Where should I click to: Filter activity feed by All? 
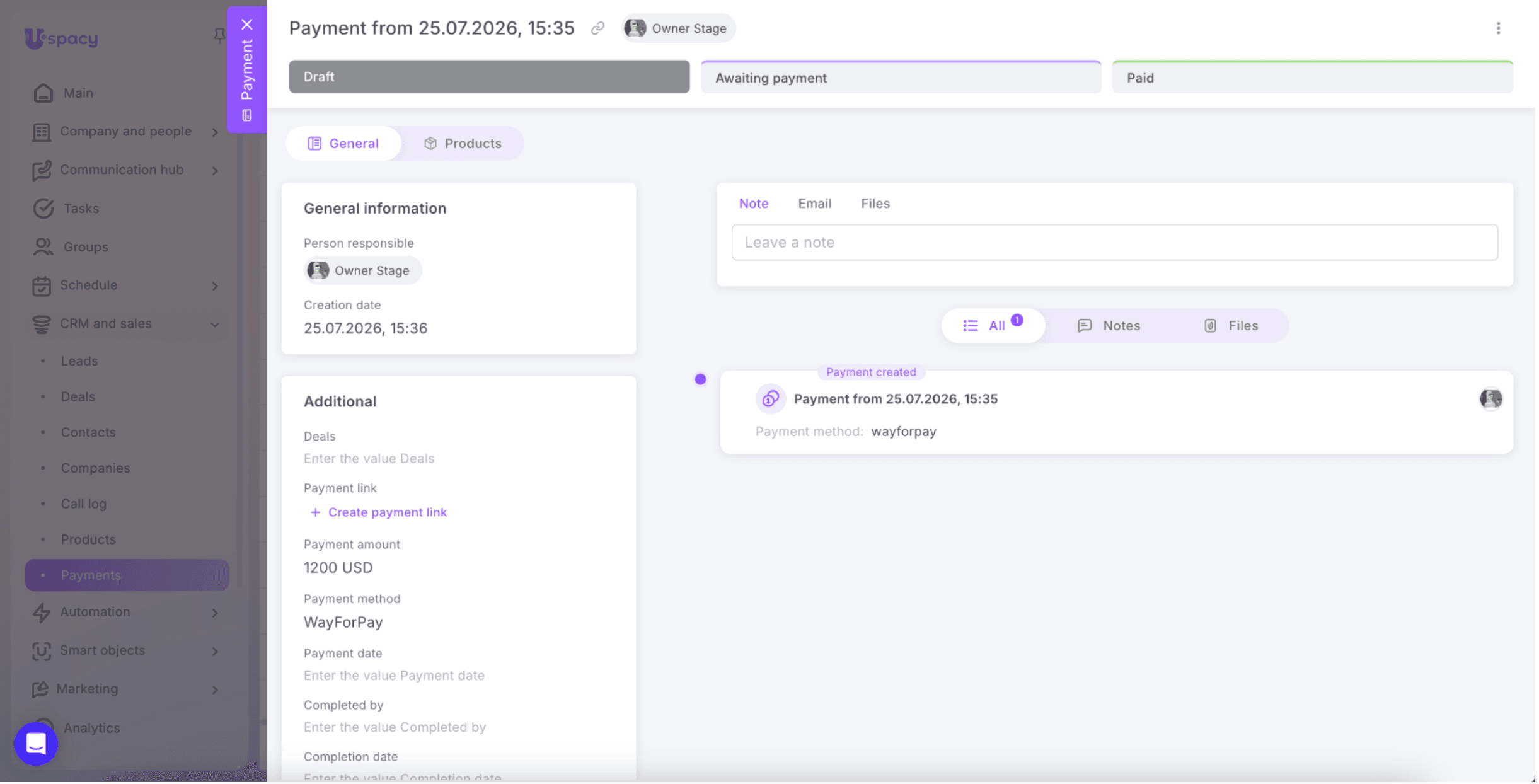point(993,326)
